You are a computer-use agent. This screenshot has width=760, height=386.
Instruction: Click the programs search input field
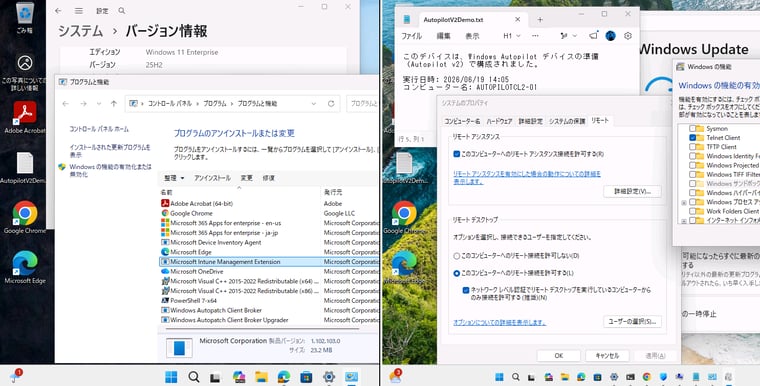pyautogui.click(x=363, y=104)
